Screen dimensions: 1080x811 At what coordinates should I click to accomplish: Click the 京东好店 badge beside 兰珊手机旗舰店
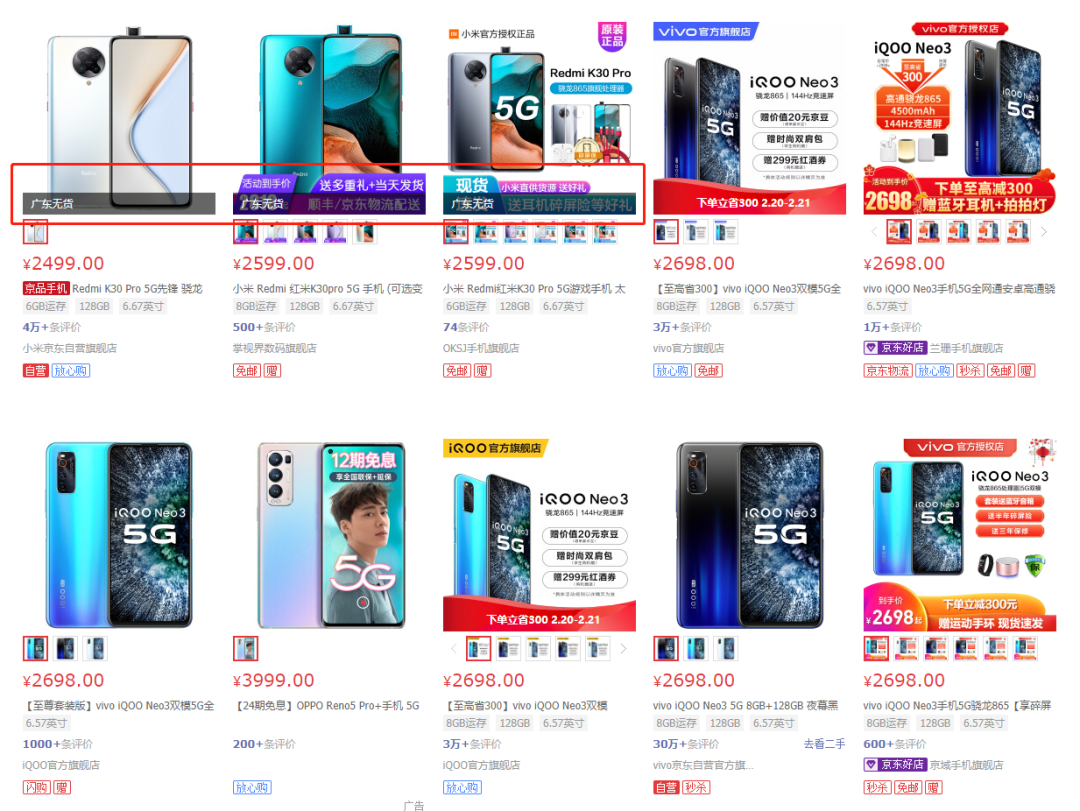coord(895,348)
